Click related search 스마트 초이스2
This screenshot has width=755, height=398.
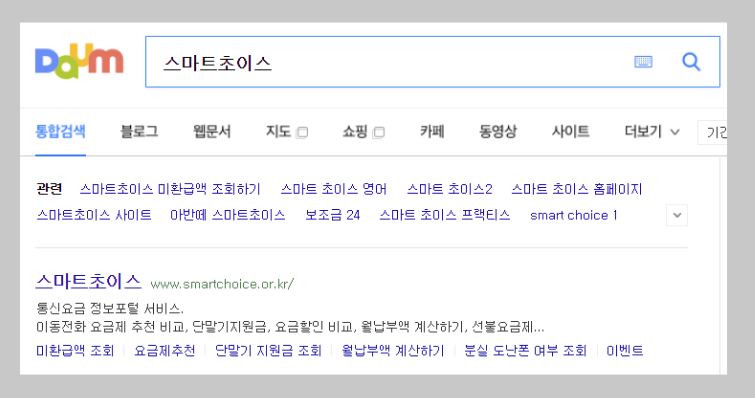(450, 189)
